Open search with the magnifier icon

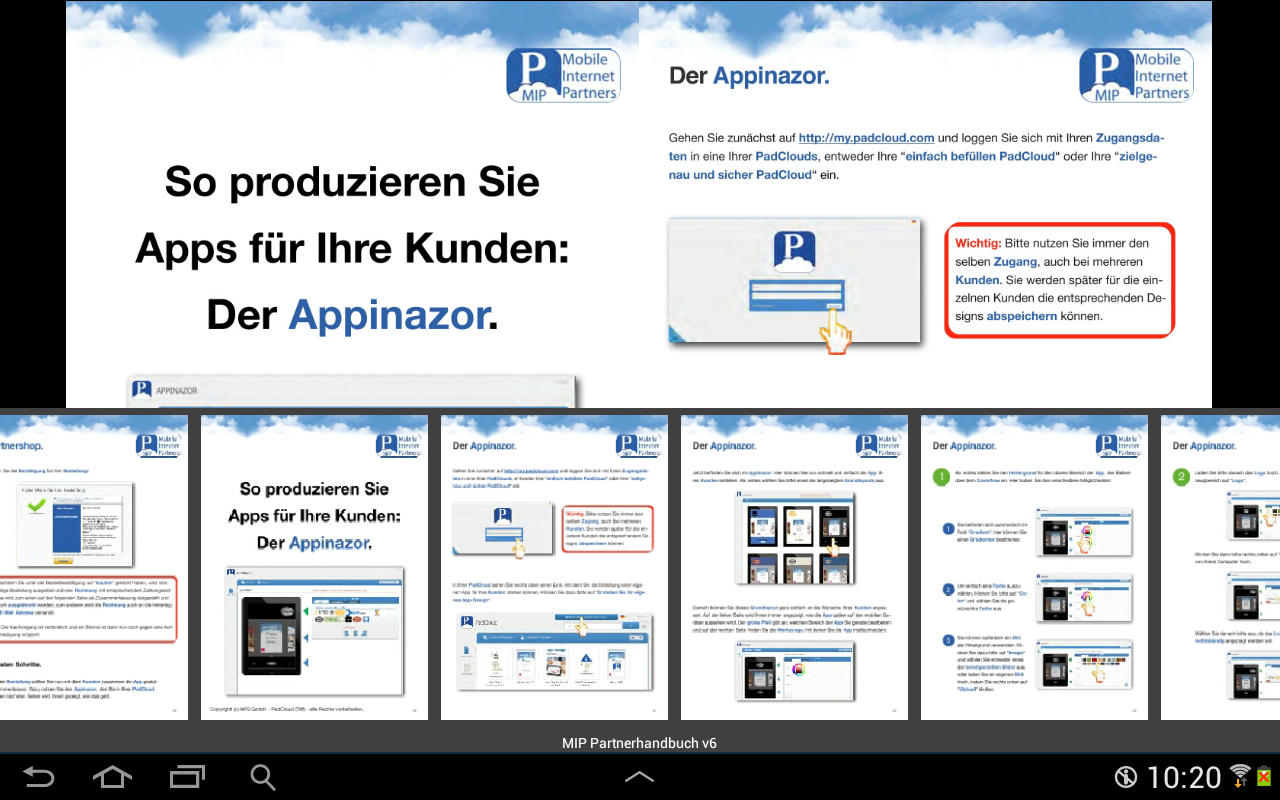(x=262, y=777)
